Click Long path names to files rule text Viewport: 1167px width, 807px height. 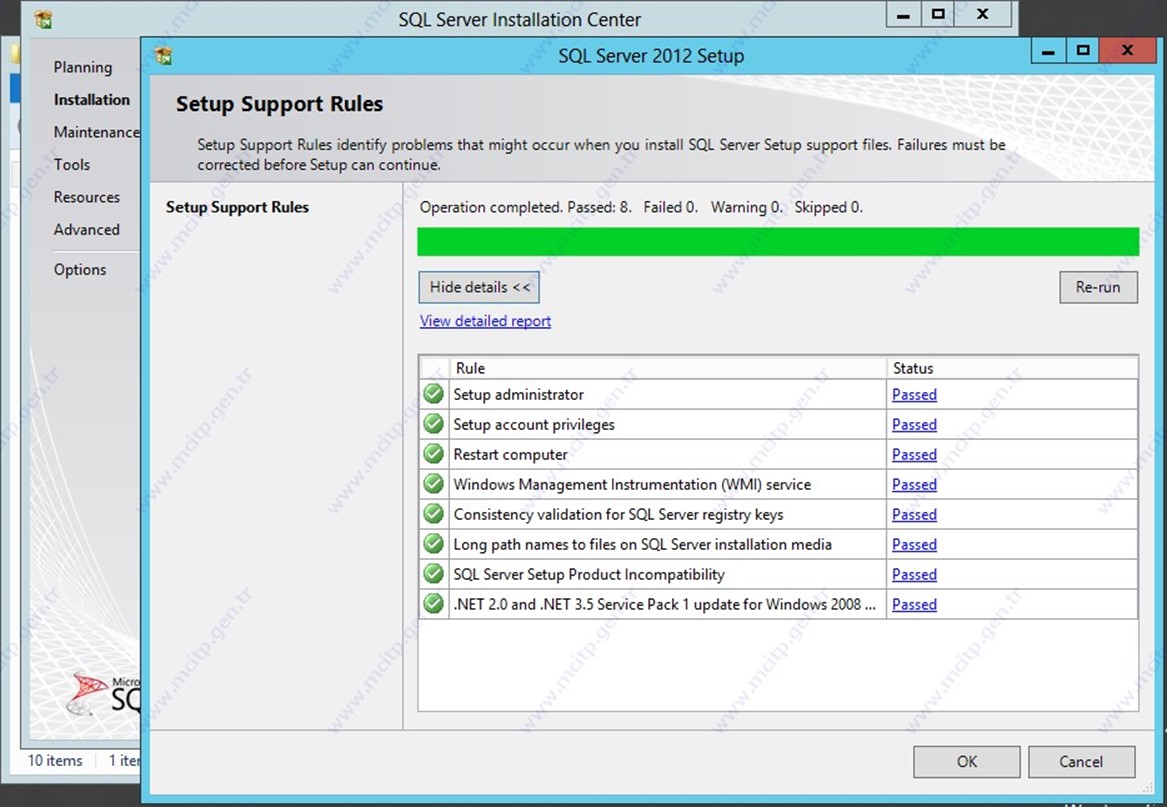[x=643, y=544]
